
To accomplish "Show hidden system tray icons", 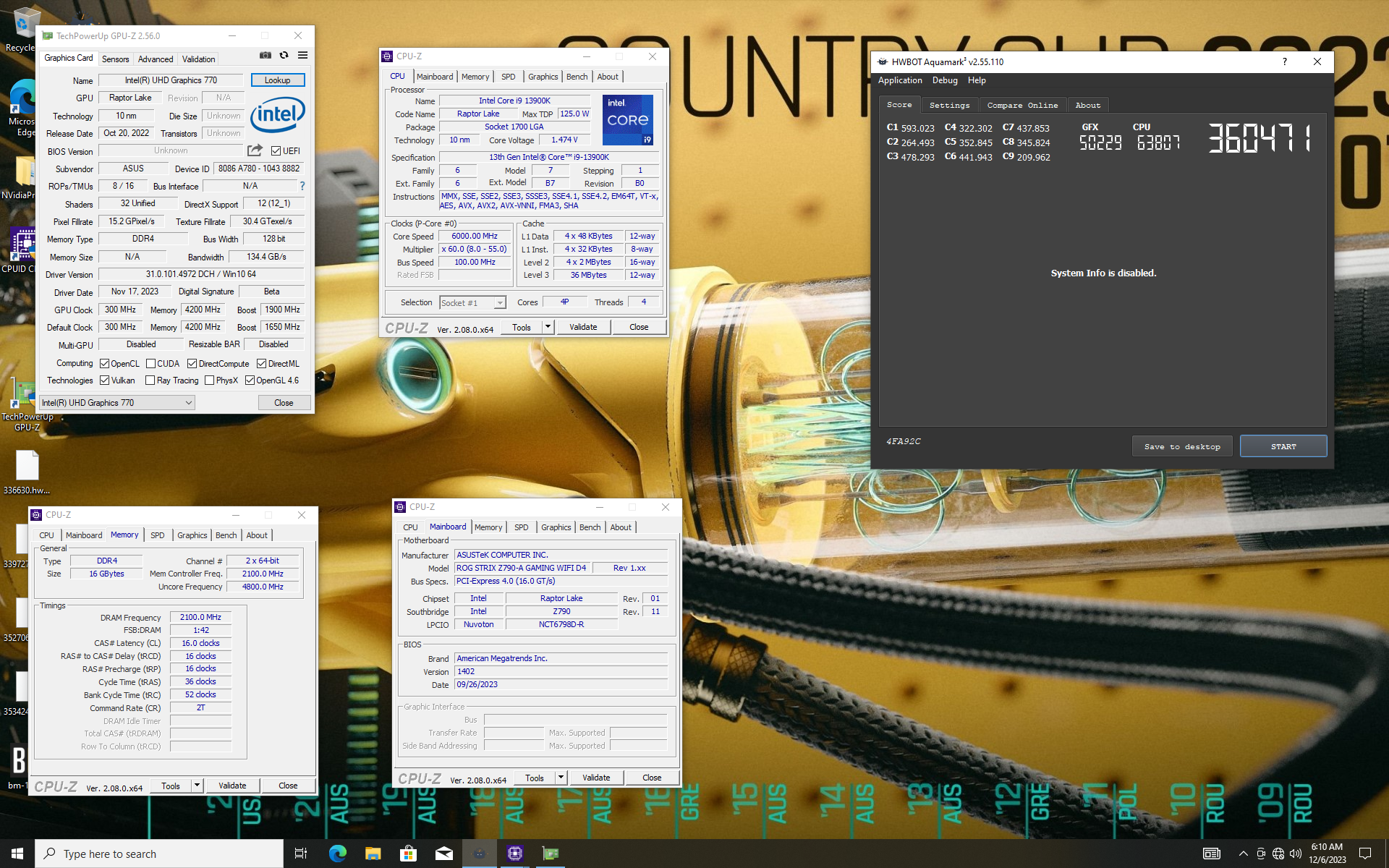I will [x=1243, y=854].
